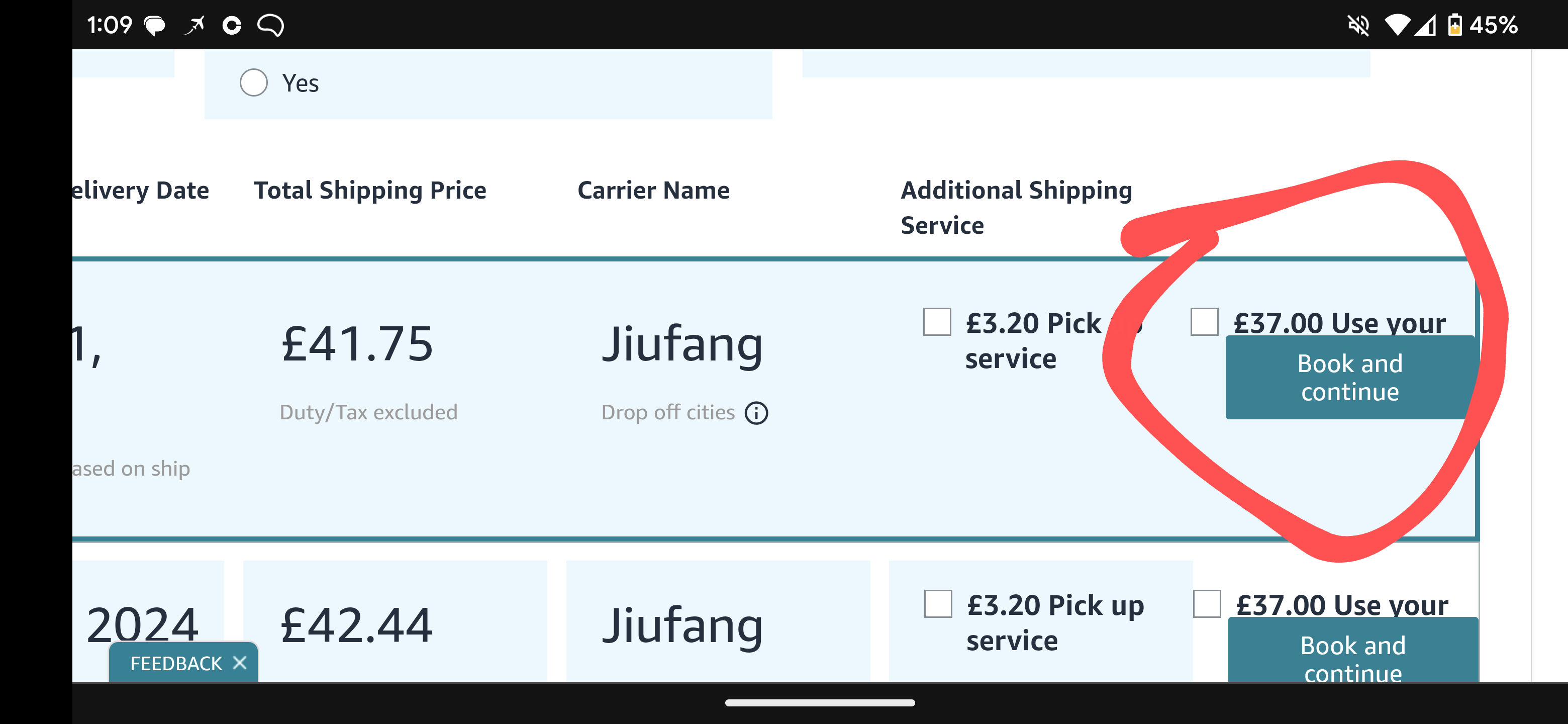Open Drop off cities info icon
1568x724 pixels.
tap(756, 413)
